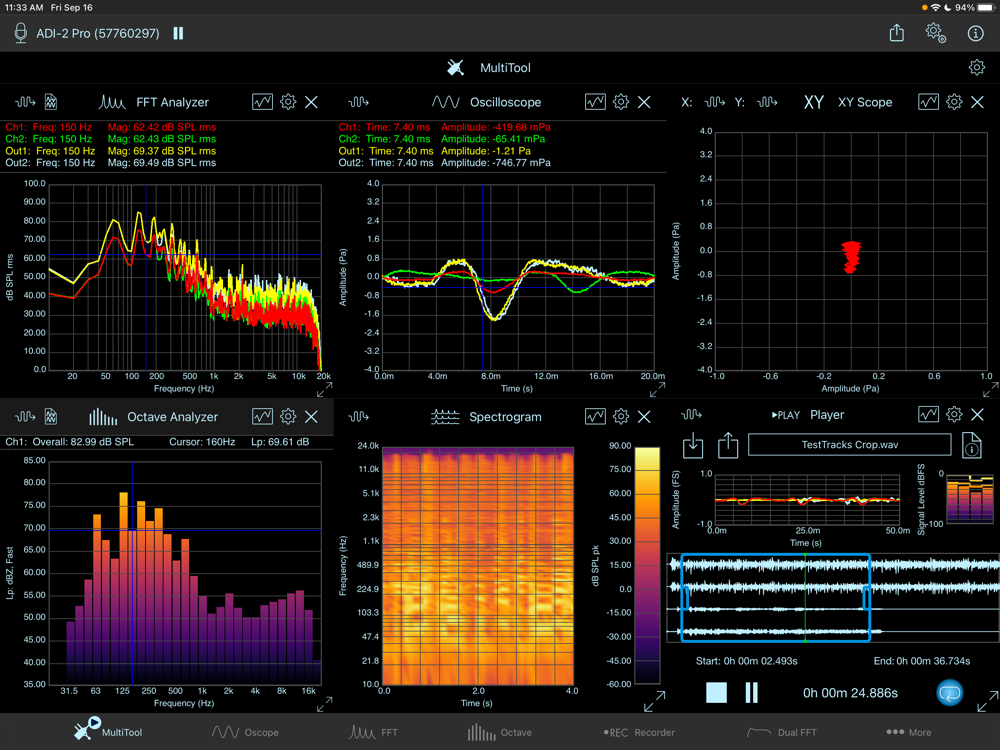Viewport: 1000px width, 750px height.
Task: Import audio file in Player panel
Action: coord(693,445)
